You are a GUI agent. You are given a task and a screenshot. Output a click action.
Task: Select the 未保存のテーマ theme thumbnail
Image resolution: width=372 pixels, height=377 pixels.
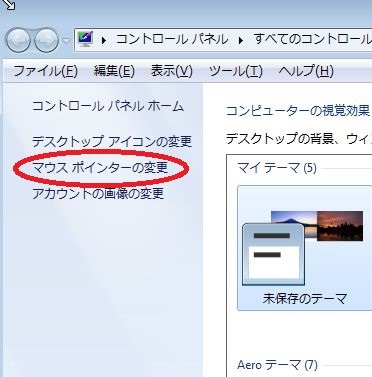click(x=304, y=248)
